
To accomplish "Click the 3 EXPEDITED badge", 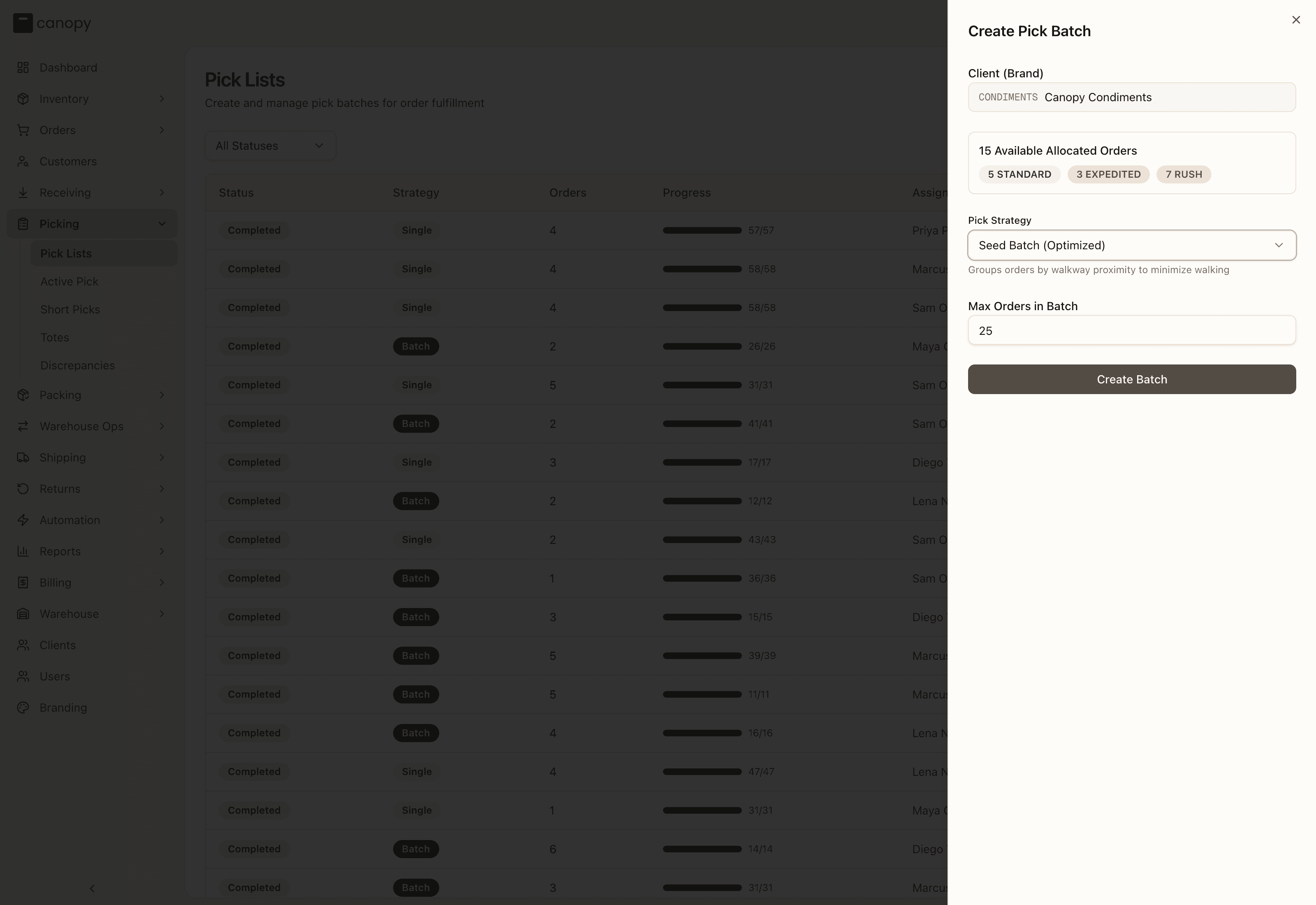I will point(1108,175).
